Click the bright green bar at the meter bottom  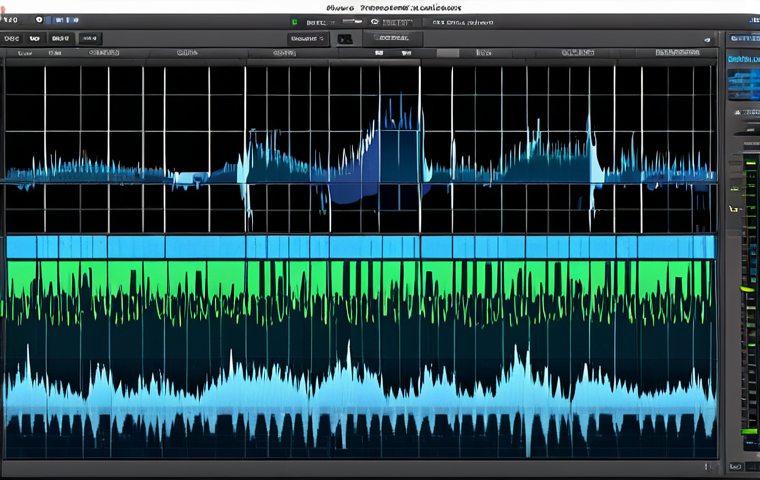click(750, 431)
